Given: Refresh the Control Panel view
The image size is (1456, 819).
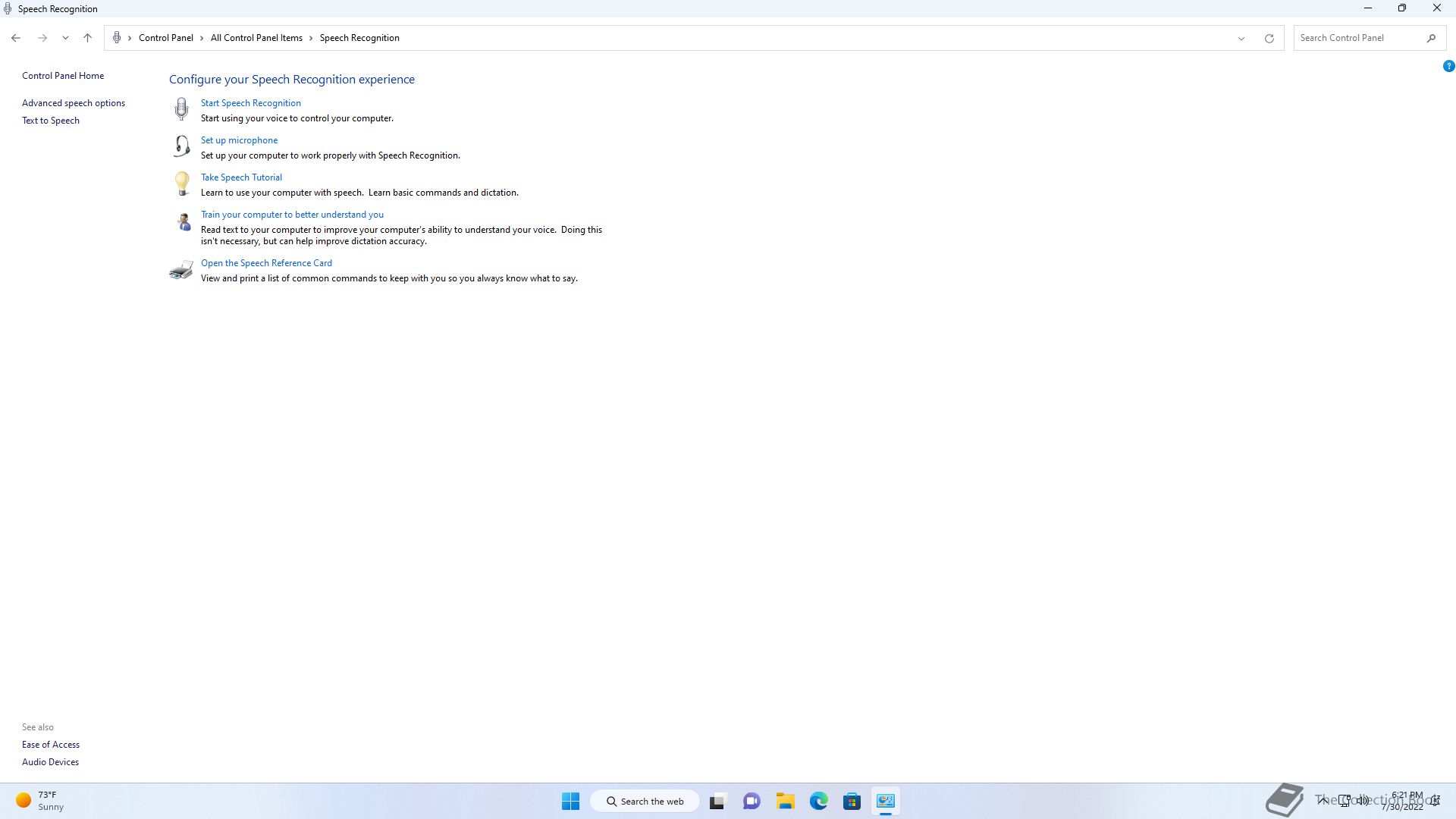Looking at the screenshot, I should (x=1269, y=38).
